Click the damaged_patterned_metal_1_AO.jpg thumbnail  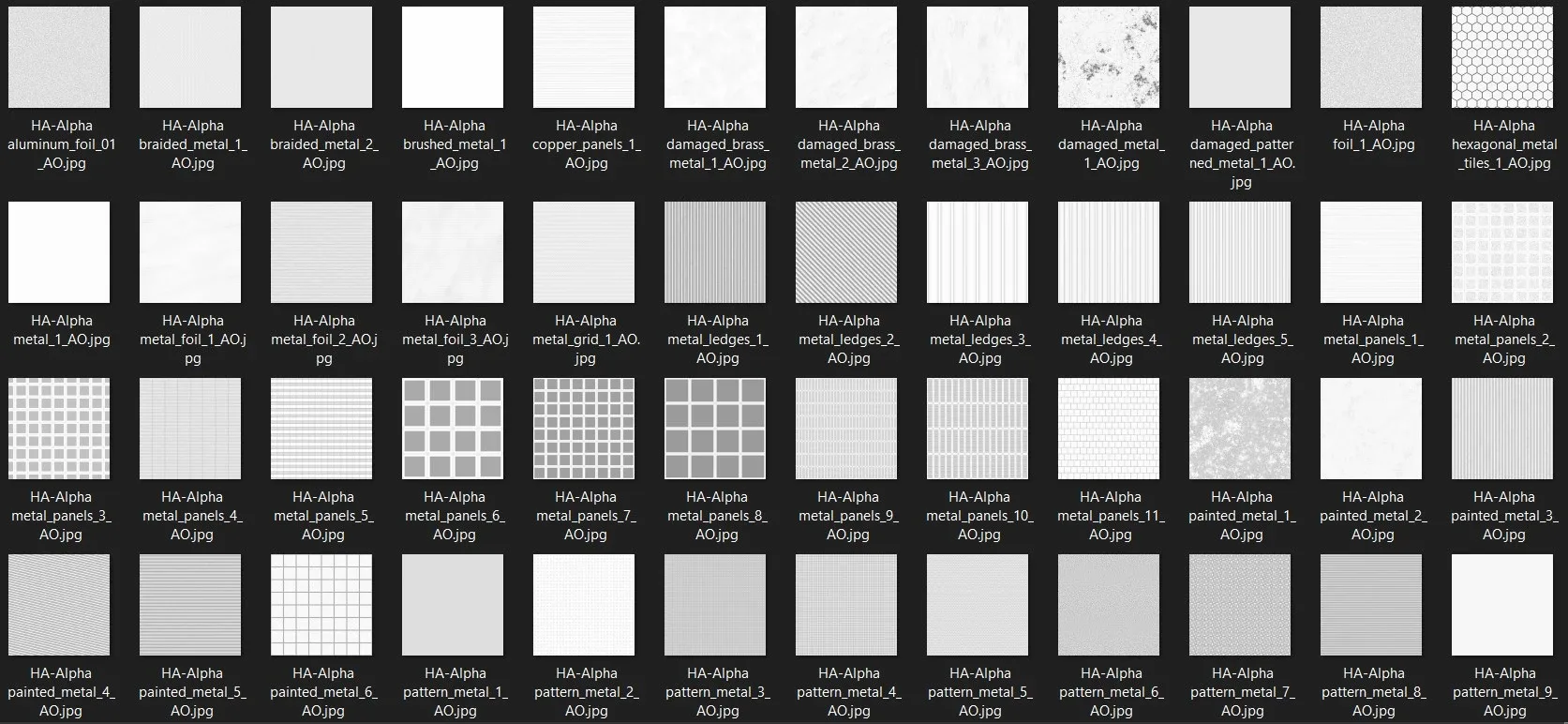point(1240,57)
